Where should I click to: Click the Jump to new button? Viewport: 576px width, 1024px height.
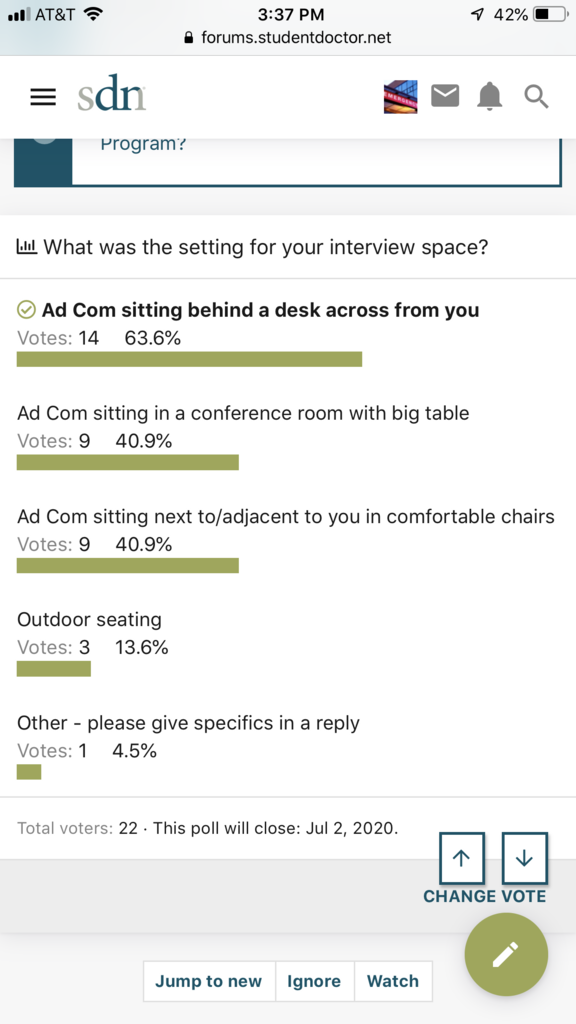click(209, 981)
